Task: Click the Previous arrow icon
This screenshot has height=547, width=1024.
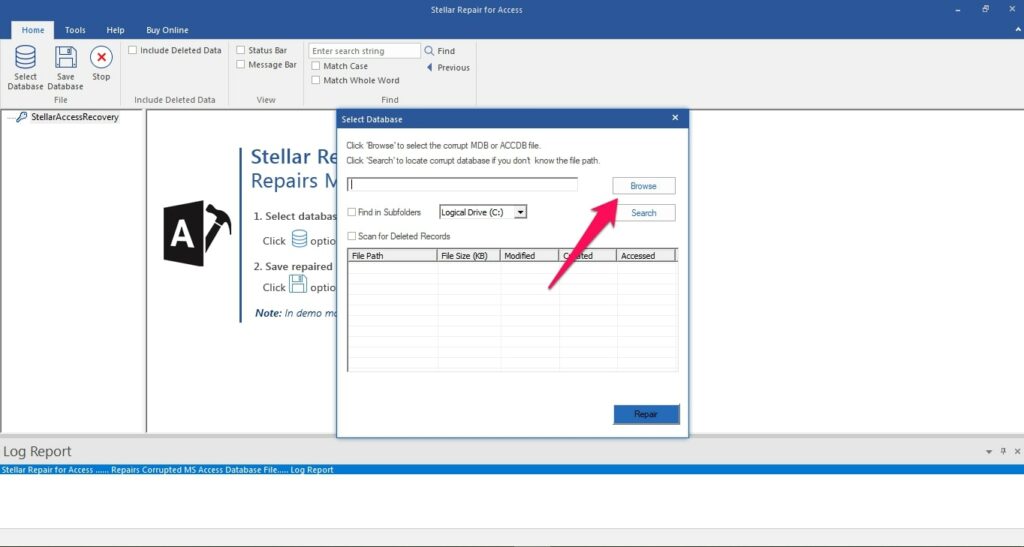Action: 429,67
